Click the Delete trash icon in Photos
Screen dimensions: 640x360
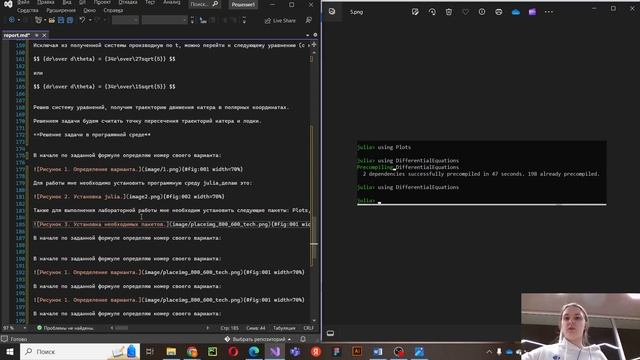(449, 12)
